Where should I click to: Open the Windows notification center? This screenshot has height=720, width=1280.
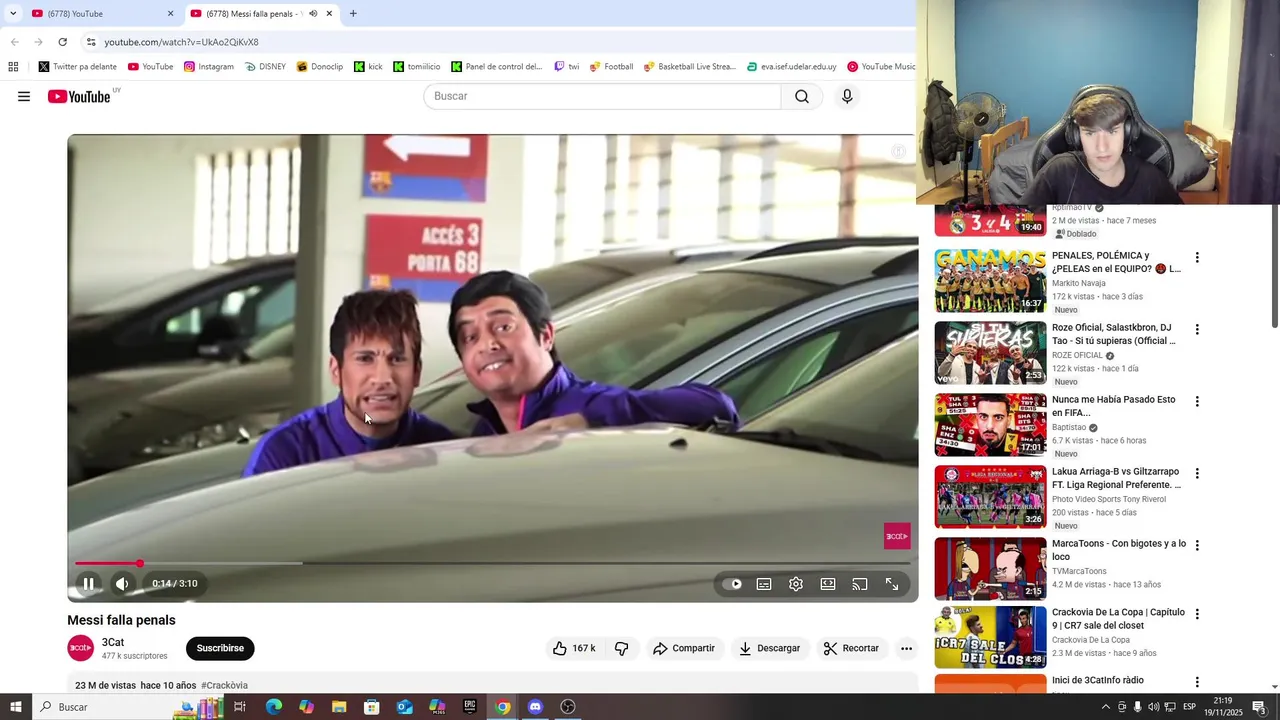(x=1259, y=707)
